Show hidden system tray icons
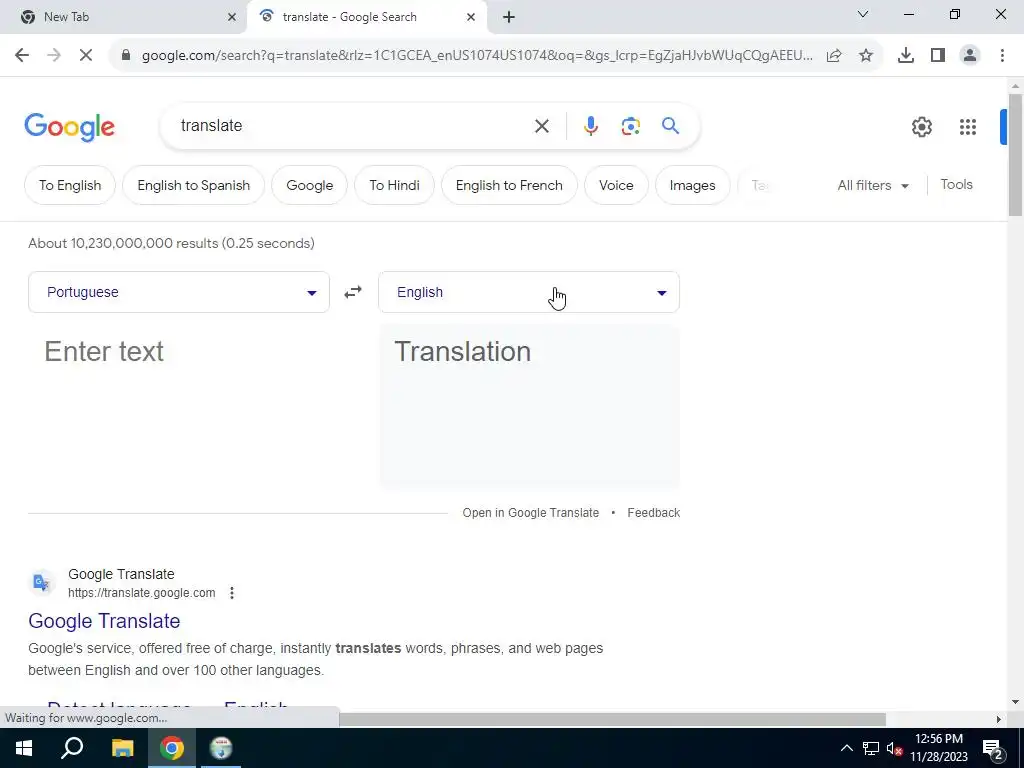 846,748
